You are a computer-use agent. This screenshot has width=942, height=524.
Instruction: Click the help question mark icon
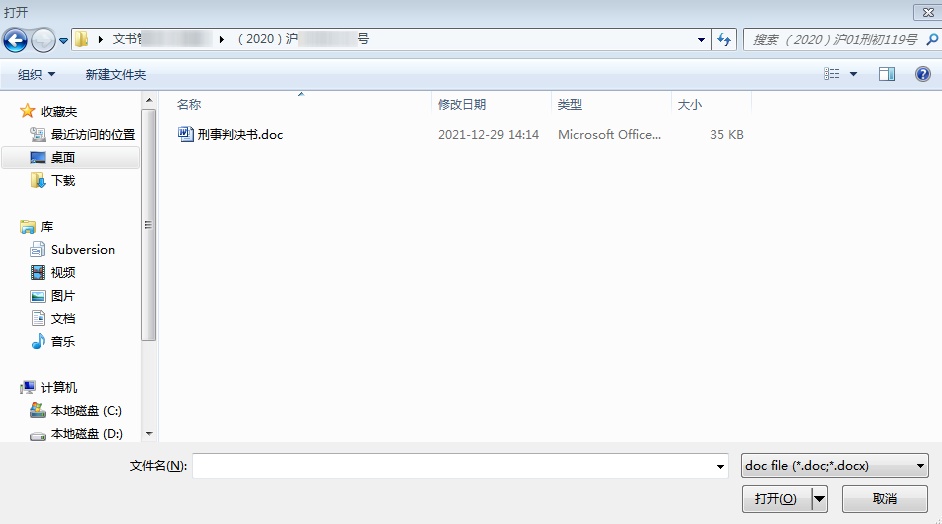pos(923,74)
